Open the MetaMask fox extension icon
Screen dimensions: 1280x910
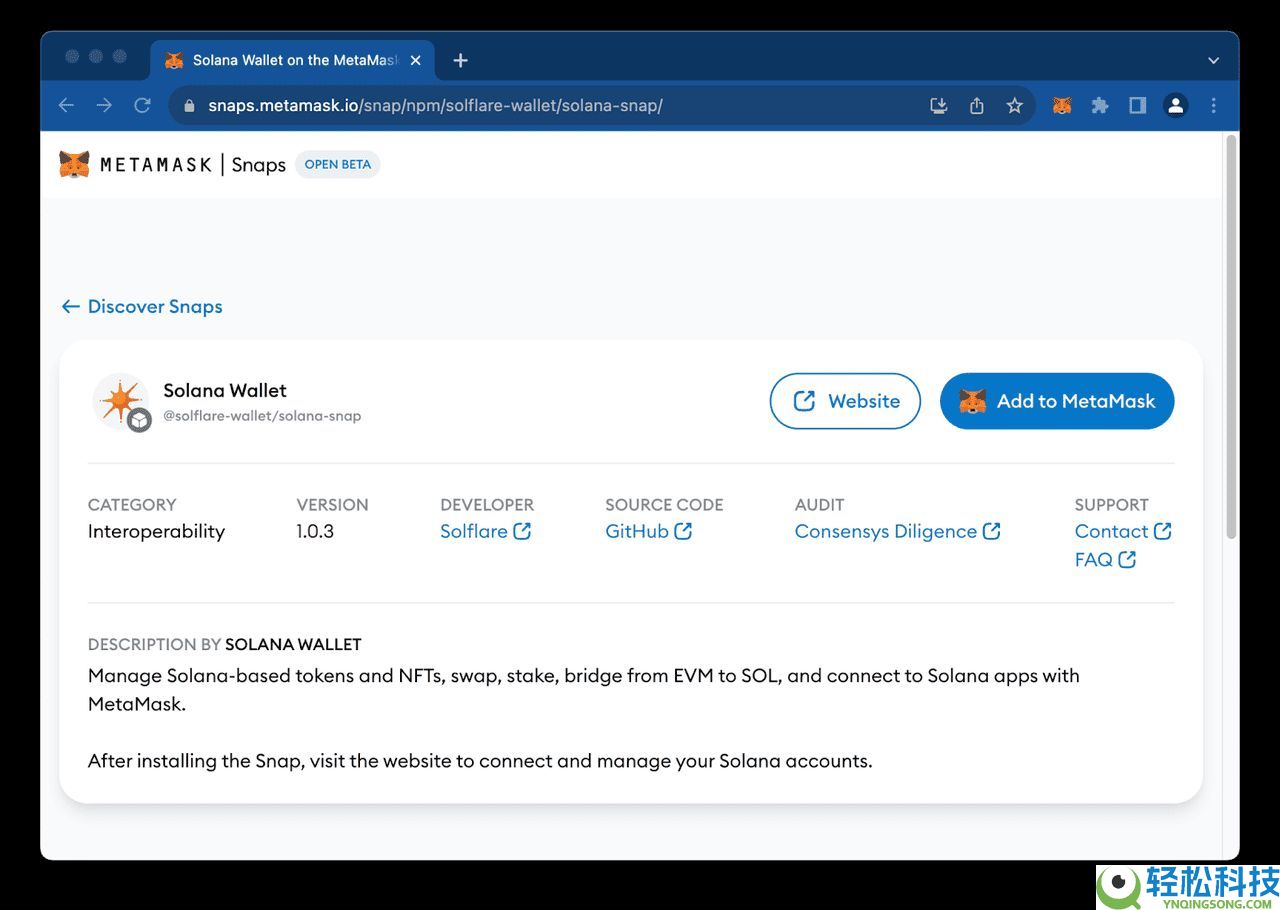pyautogui.click(x=1062, y=105)
